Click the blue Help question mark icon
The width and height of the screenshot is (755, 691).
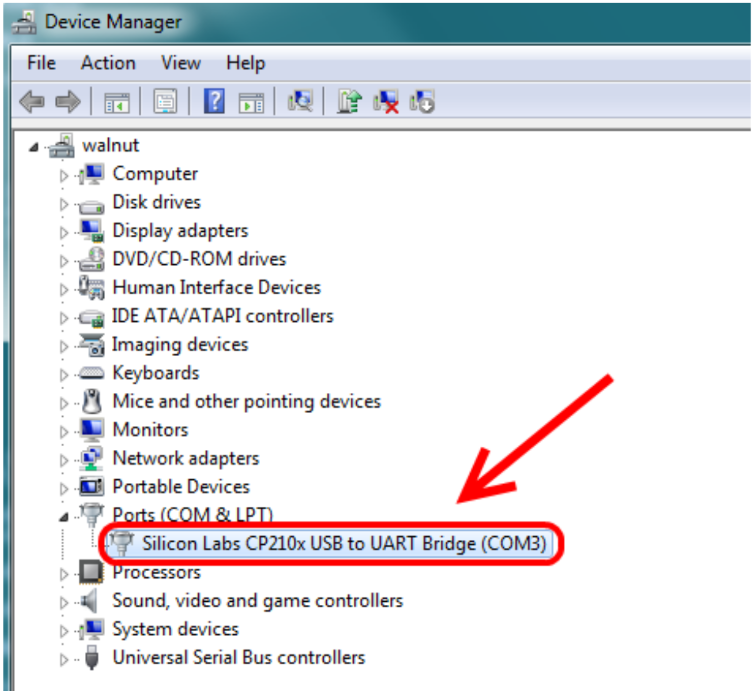click(214, 101)
